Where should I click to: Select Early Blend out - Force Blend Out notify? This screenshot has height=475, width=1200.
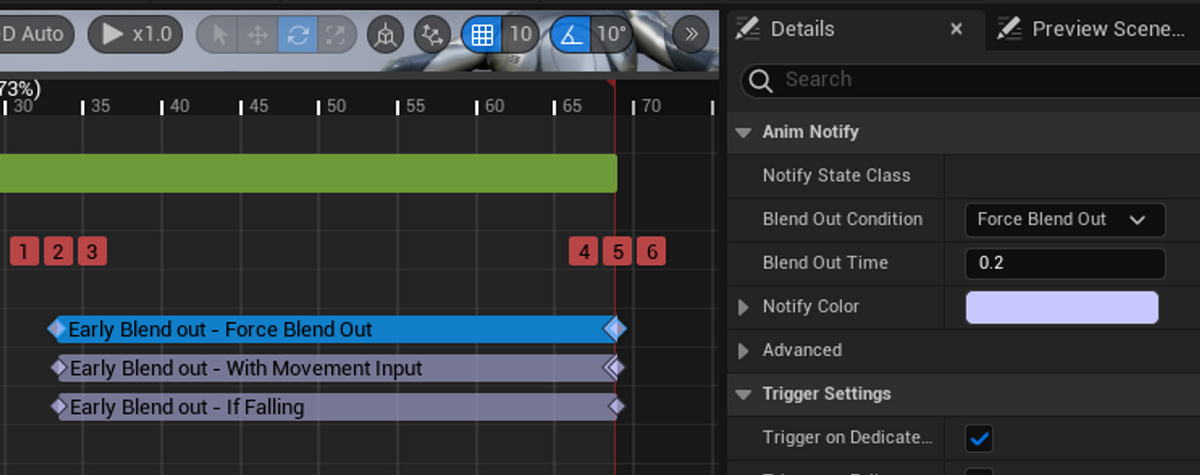[x=335, y=329]
